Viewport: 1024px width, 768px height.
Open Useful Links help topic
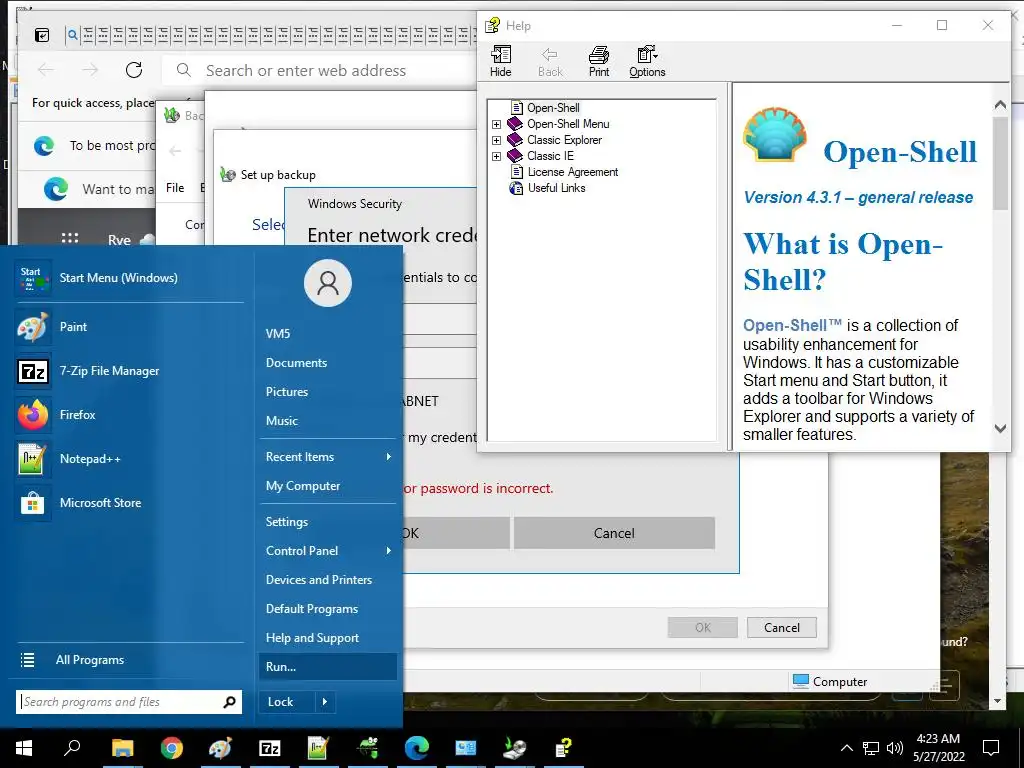pos(556,188)
